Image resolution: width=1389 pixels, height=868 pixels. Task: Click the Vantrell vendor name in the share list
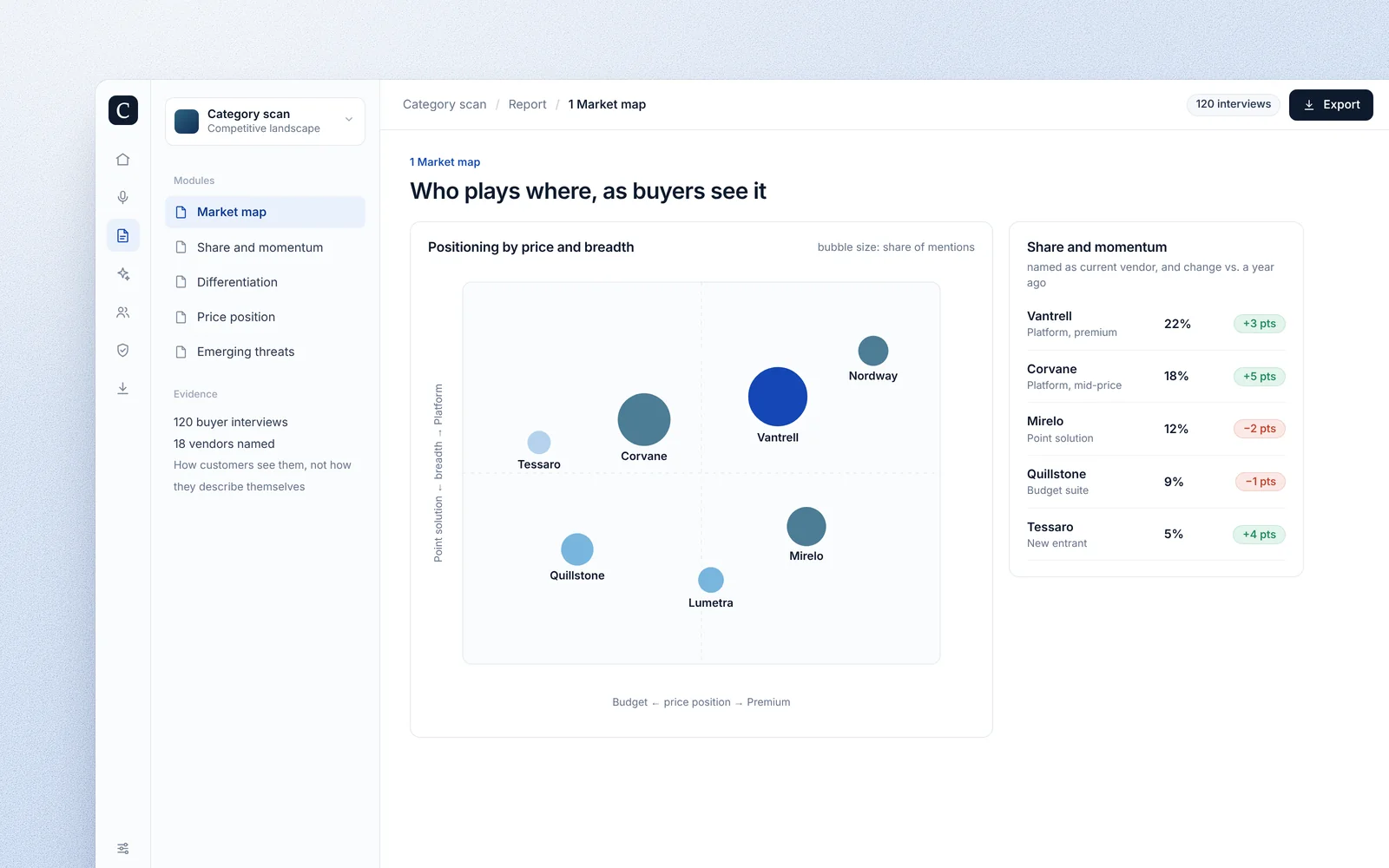[1049, 316]
